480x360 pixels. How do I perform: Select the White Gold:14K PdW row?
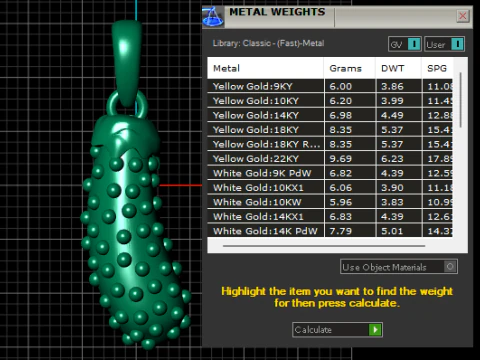click(x=330, y=231)
